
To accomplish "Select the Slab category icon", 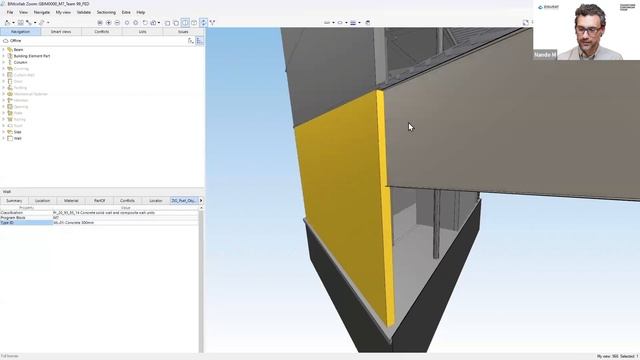I will pyautogui.click(x=10, y=132).
